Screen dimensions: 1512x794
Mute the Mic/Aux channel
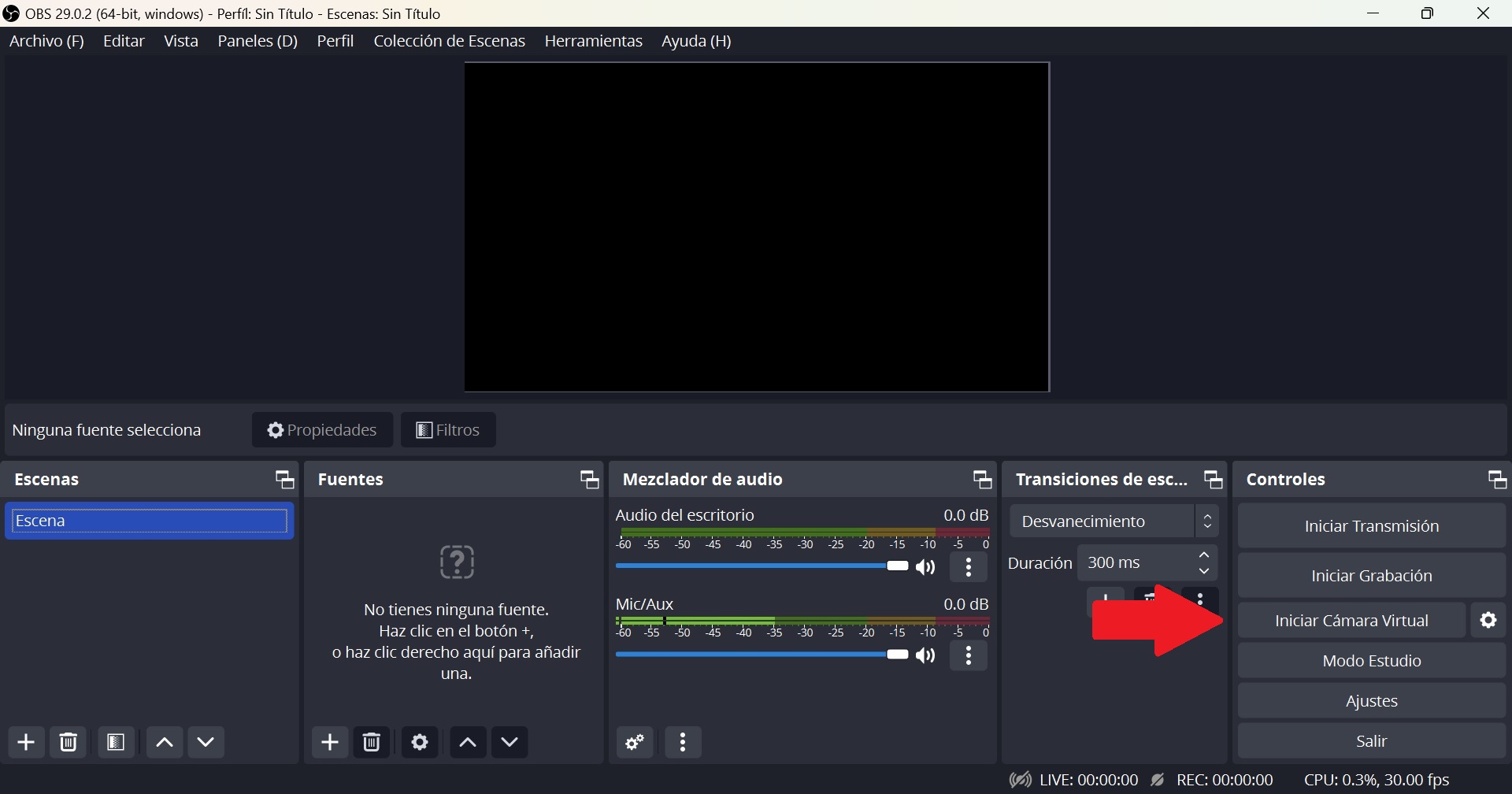click(928, 656)
